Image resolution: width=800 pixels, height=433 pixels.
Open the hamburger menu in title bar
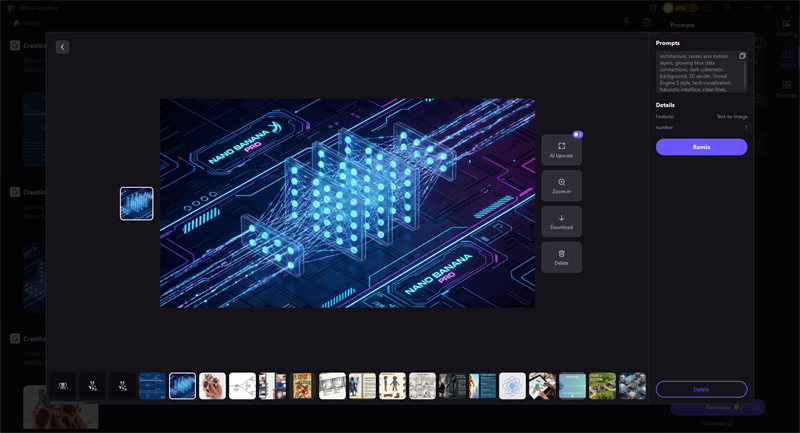pyautogui.click(x=728, y=8)
